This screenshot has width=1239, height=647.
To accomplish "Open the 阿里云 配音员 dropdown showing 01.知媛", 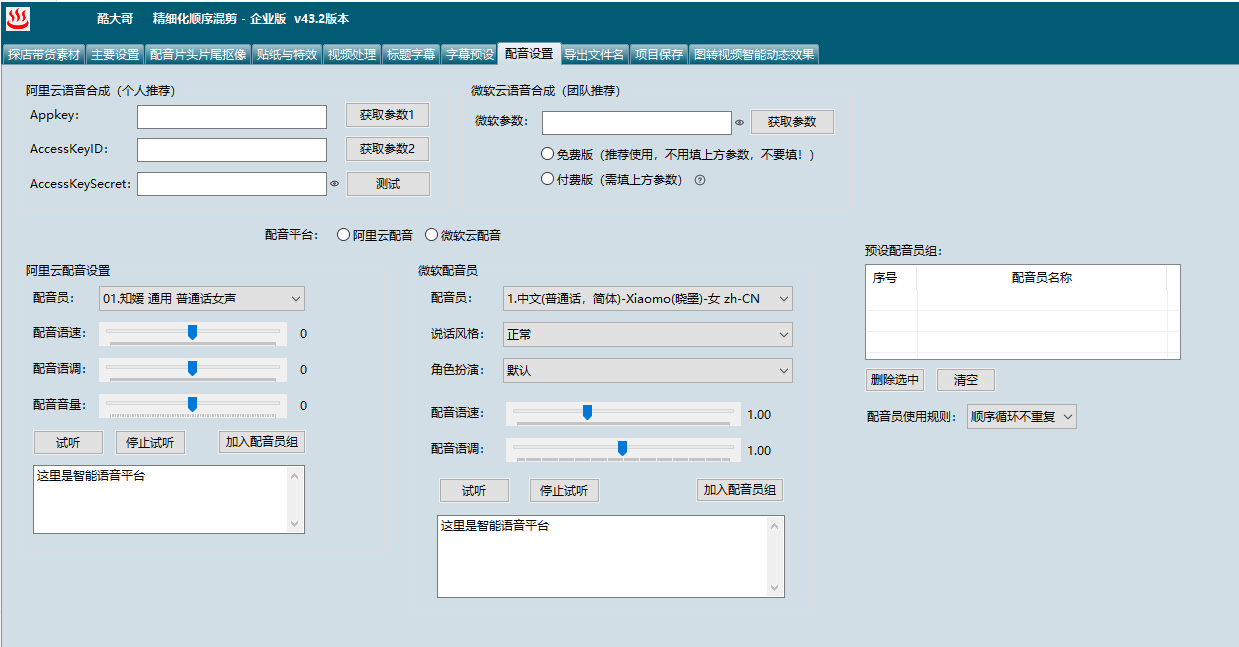I will pyautogui.click(x=201, y=298).
